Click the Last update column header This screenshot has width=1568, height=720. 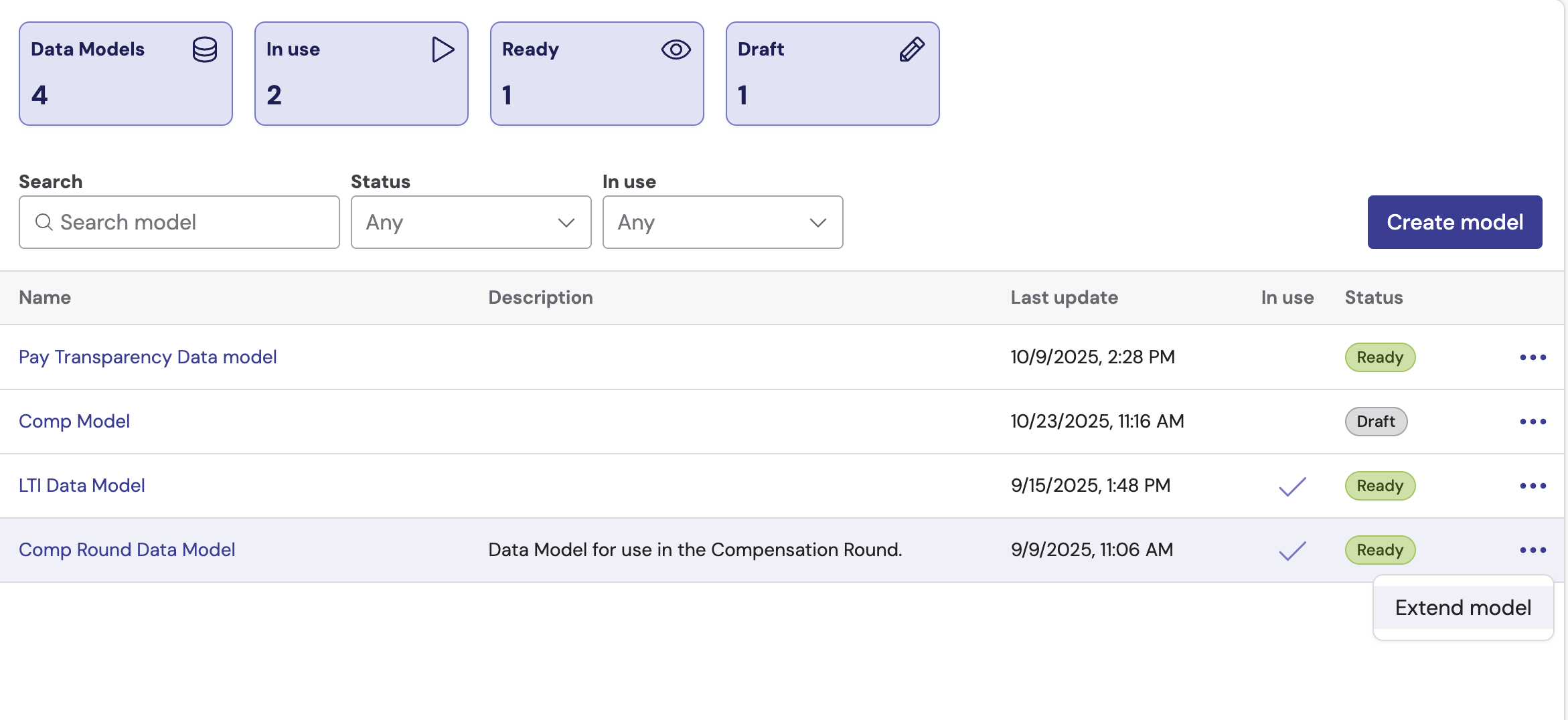1064,298
